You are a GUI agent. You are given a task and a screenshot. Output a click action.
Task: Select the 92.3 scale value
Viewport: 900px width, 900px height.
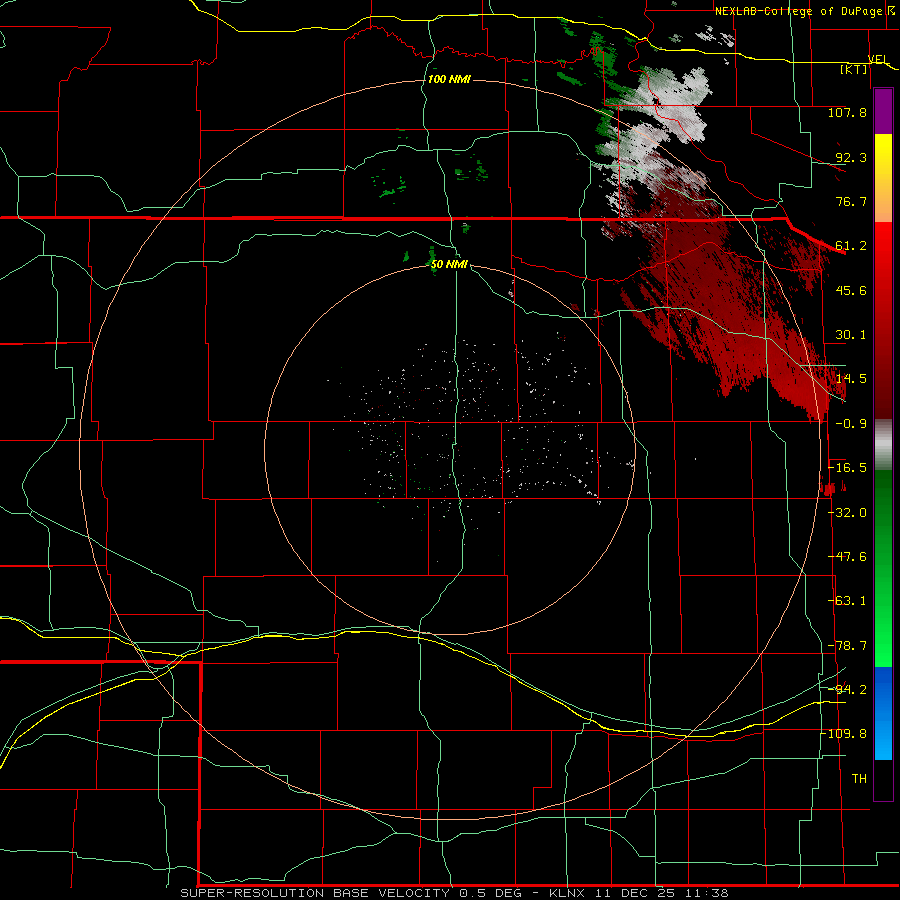[x=851, y=157]
